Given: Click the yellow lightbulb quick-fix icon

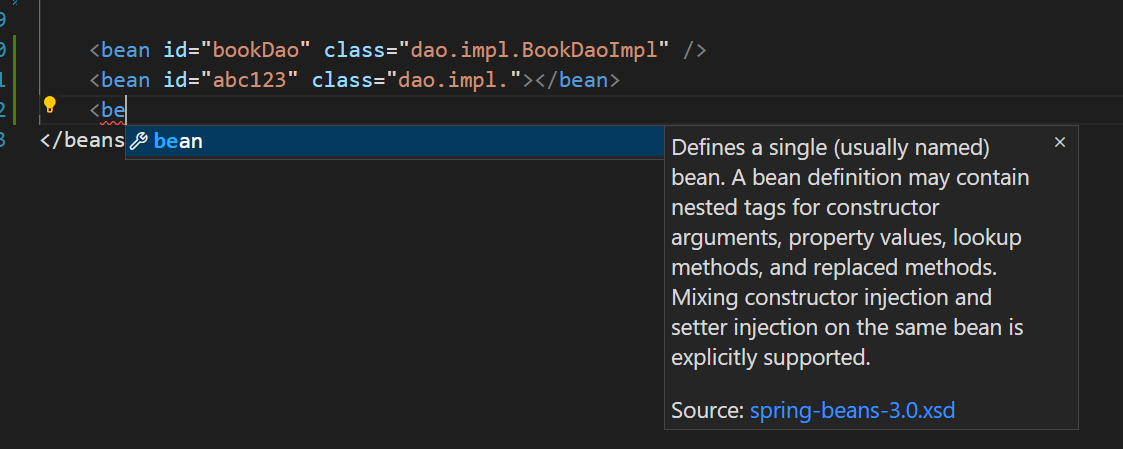Looking at the screenshot, I should 49,105.
